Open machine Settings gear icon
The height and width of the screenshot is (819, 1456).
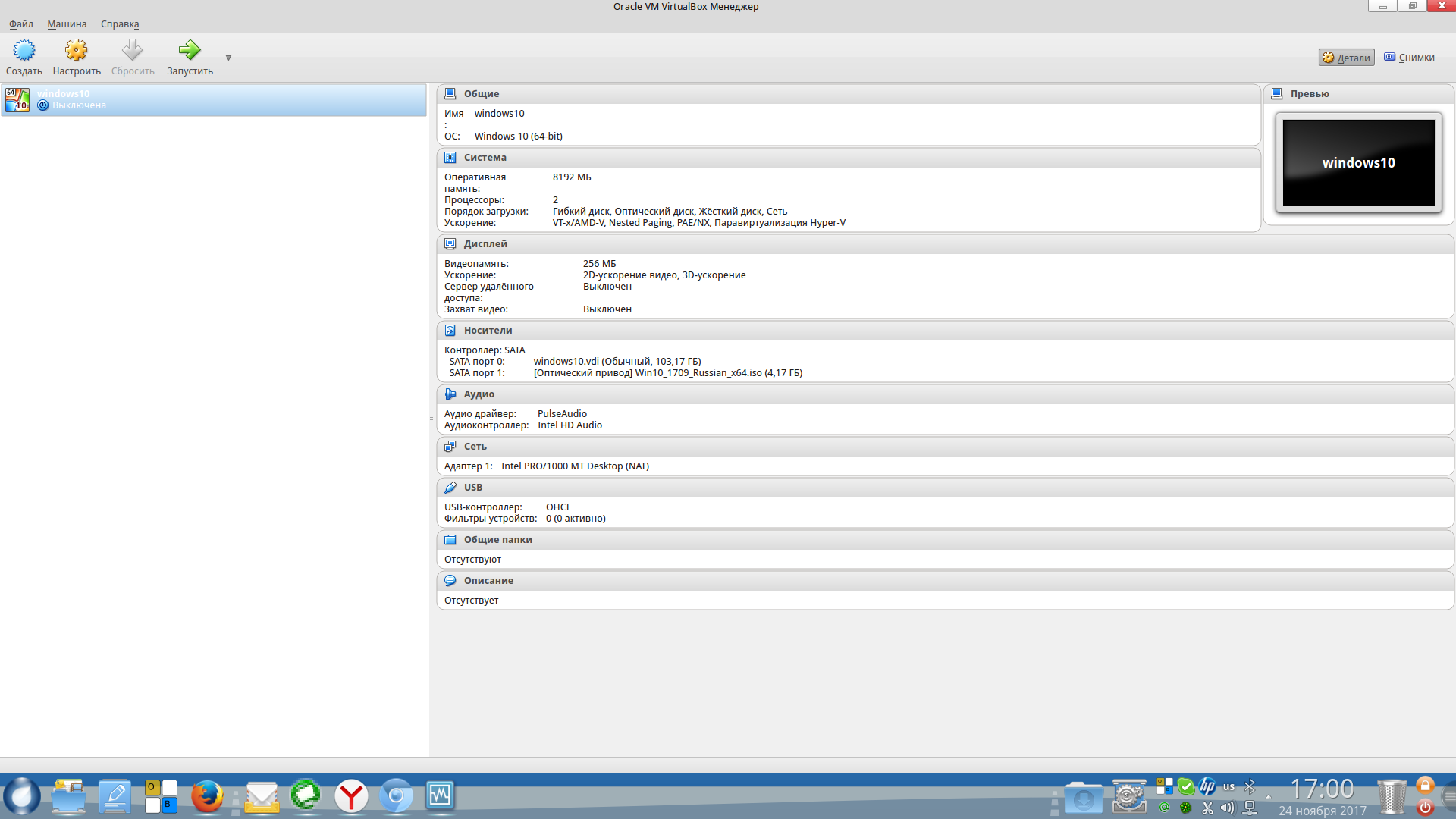[x=76, y=51]
